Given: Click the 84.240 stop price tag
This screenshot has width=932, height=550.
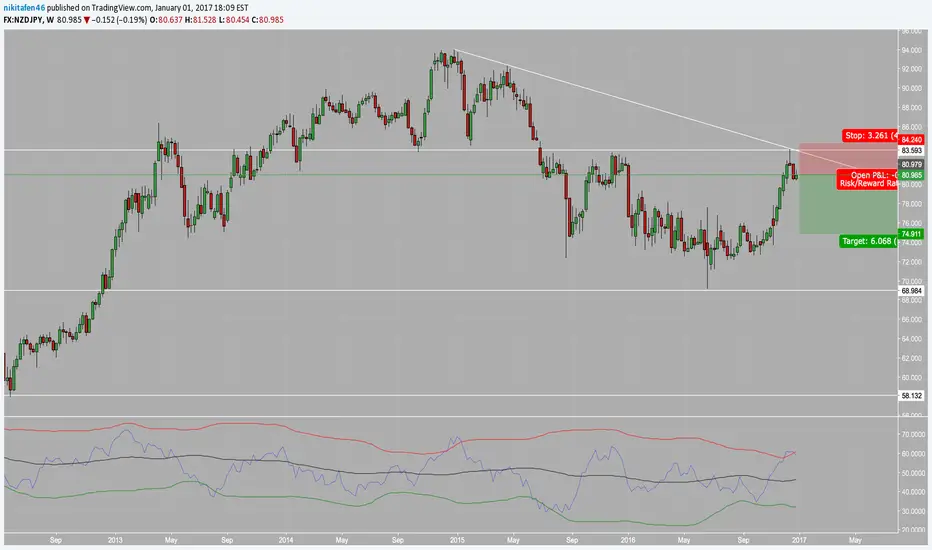Looking at the screenshot, I should [911, 140].
